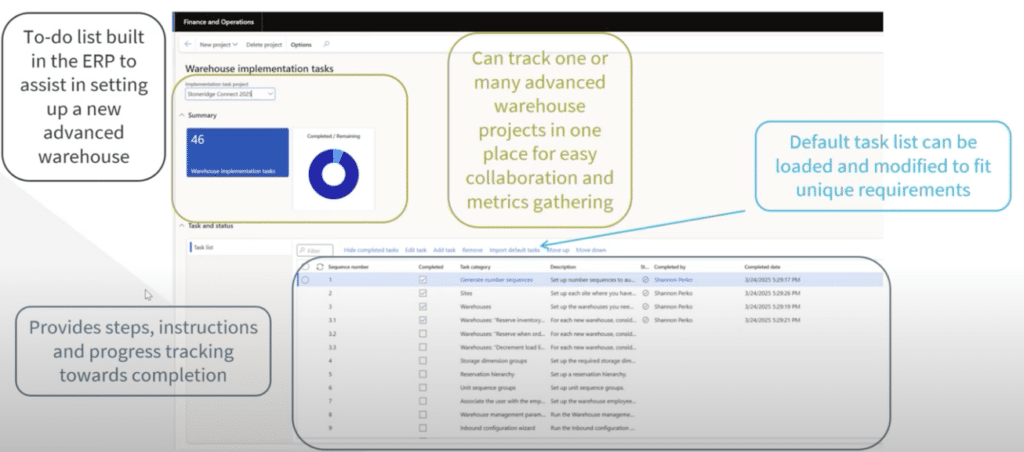Collapse the Summary section
Screen dimensions: 1024x452
point(180,116)
